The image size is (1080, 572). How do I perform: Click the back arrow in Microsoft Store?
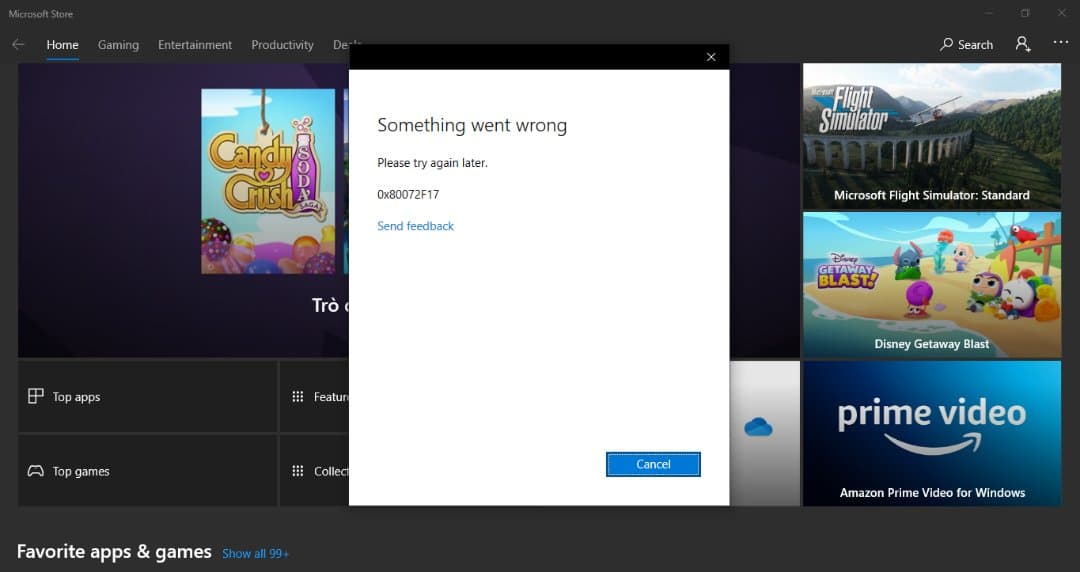[18, 44]
